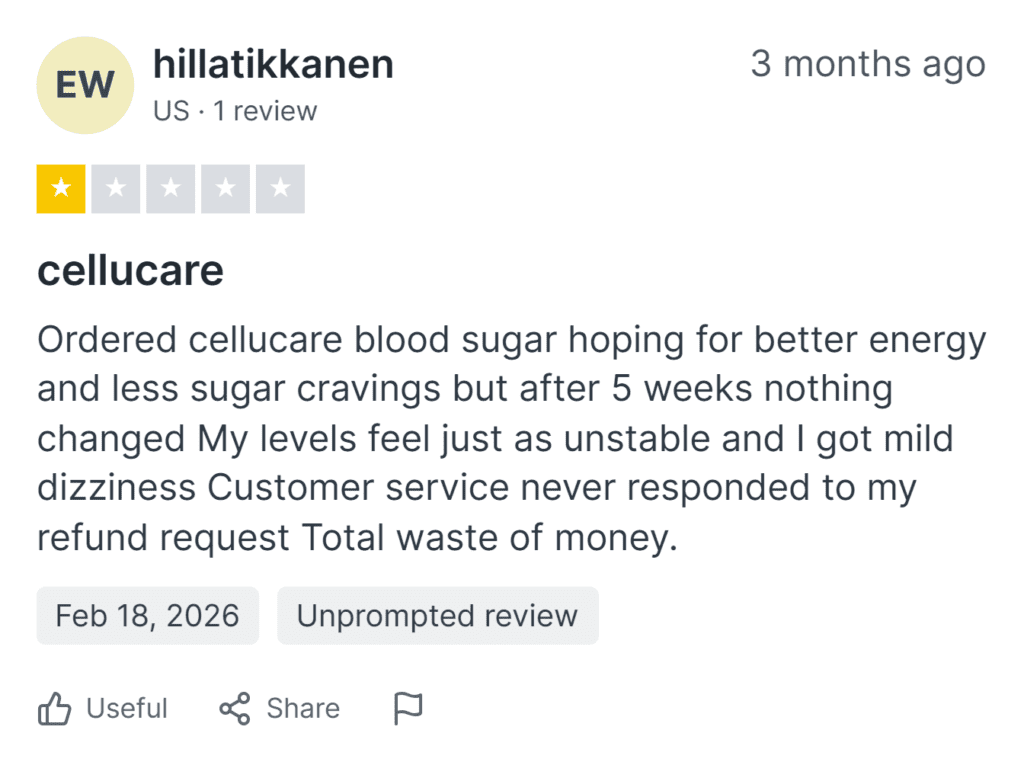This screenshot has height=765, width=1024.
Task: Click the fifth gray rating star
Action: (280, 189)
